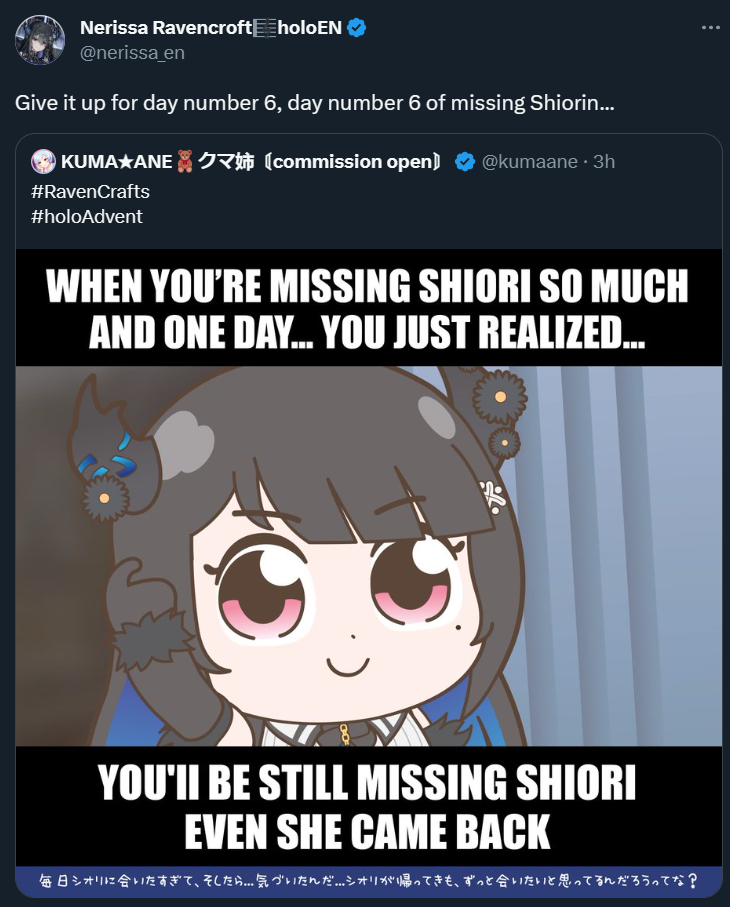This screenshot has width=730, height=907.
Task: Click the meme's top caption text
Action: click(367, 309)
